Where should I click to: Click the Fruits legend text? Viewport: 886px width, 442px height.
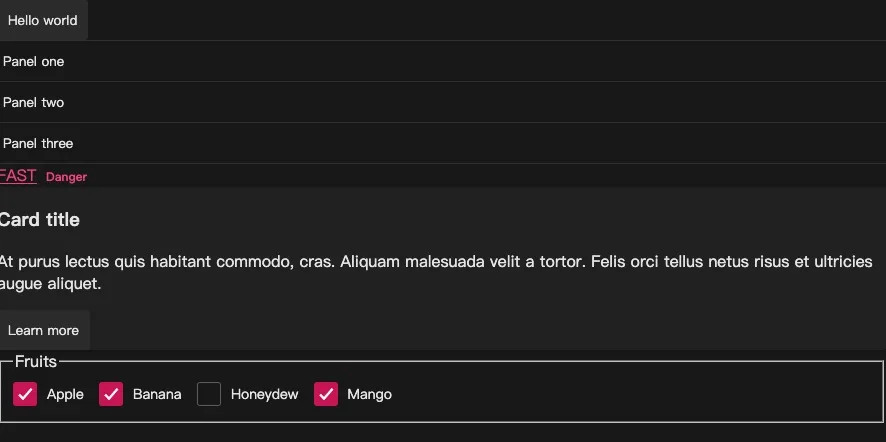tap(36, 361)
